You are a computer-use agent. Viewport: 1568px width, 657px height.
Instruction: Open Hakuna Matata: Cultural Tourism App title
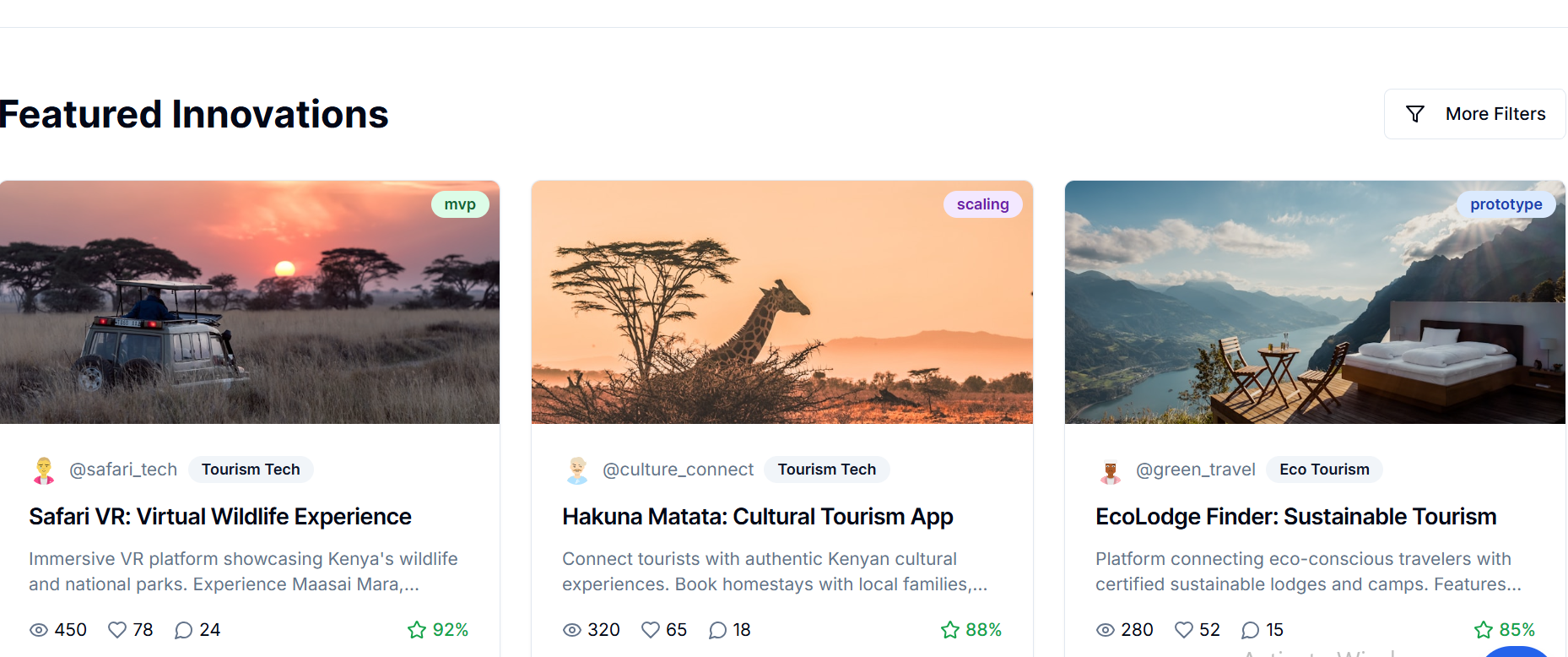tap(758, 517)
